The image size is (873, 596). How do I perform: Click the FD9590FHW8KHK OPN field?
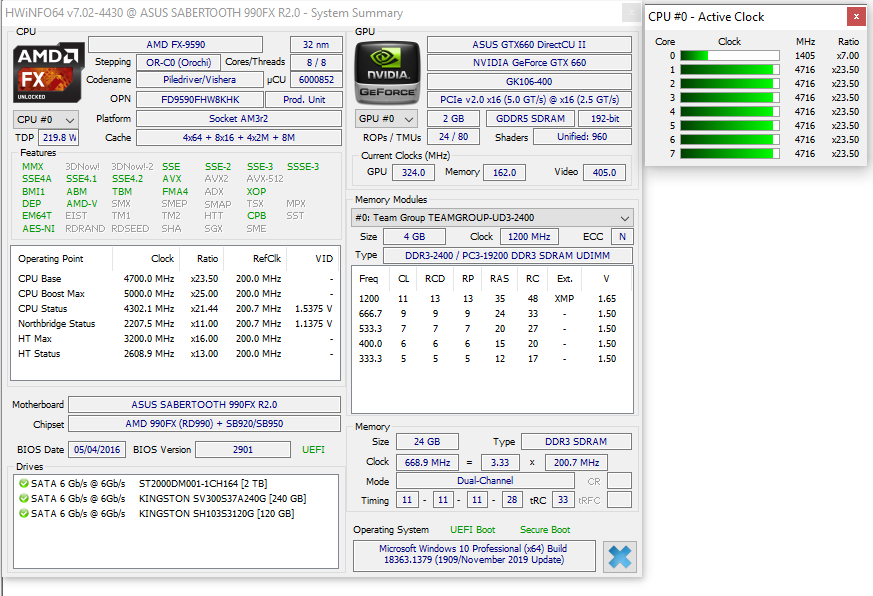coord(200,100)
